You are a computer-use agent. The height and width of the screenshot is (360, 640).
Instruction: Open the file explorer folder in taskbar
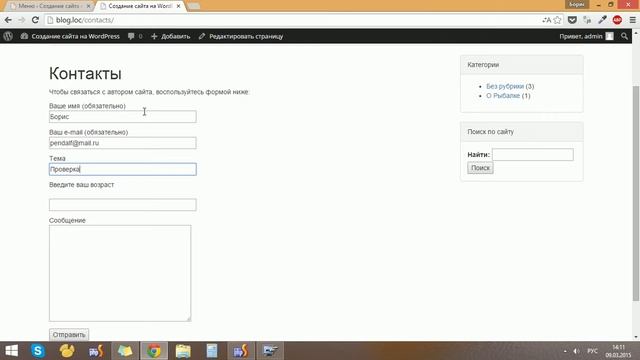click(183, 351)
